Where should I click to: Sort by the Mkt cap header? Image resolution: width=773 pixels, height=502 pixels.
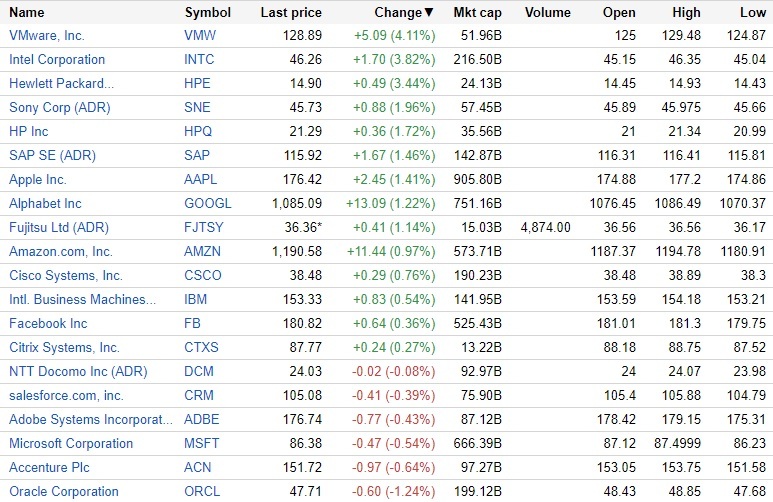click(x=479, y=13)
